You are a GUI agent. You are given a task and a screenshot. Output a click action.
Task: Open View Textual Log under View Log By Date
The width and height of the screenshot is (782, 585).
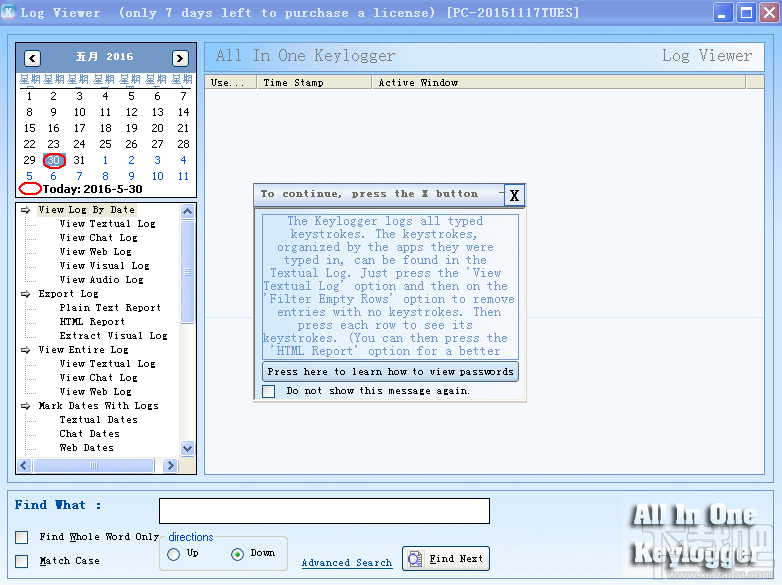tap(107, 224)
